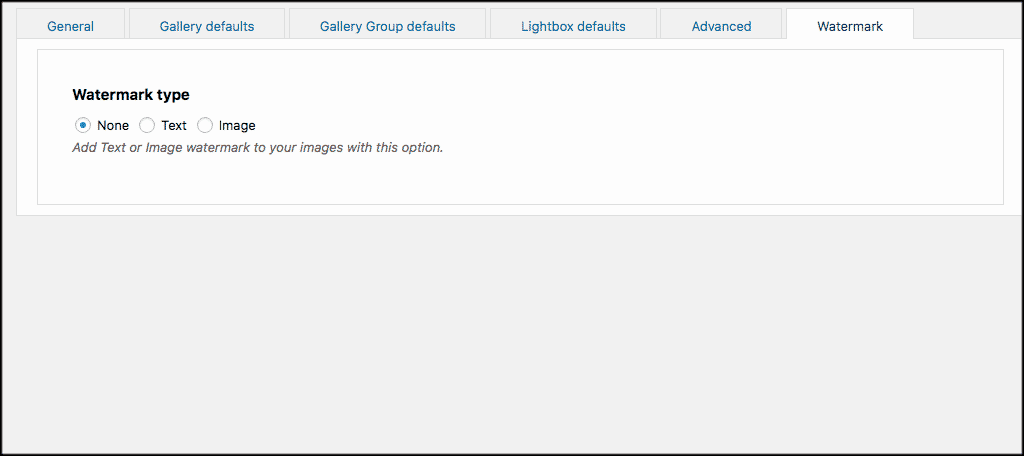This screenshot has height=456, width=1024.
Task: Click the "Watermark type" heading
Action: click(131, 95)
